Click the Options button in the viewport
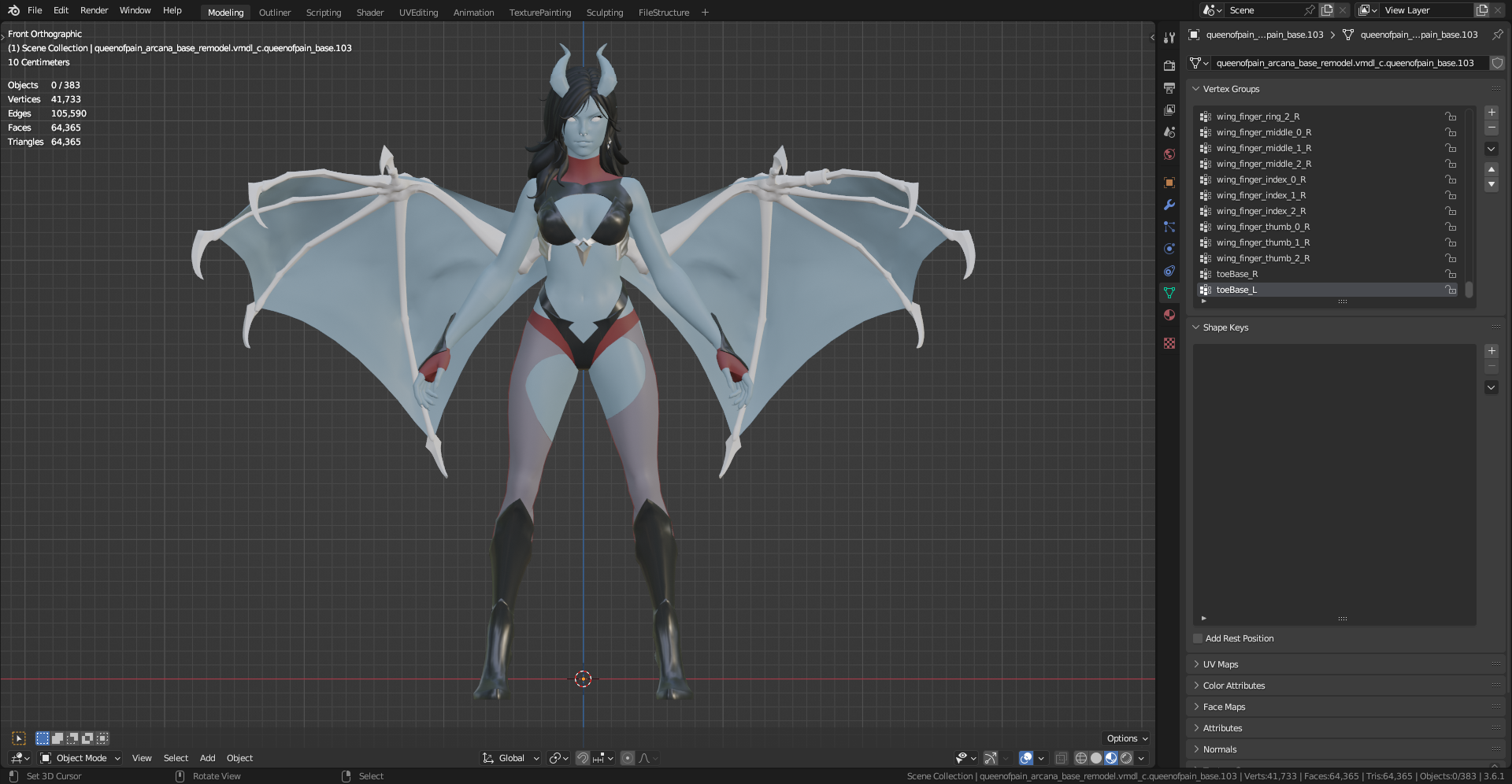 (x=1126, y=738)
